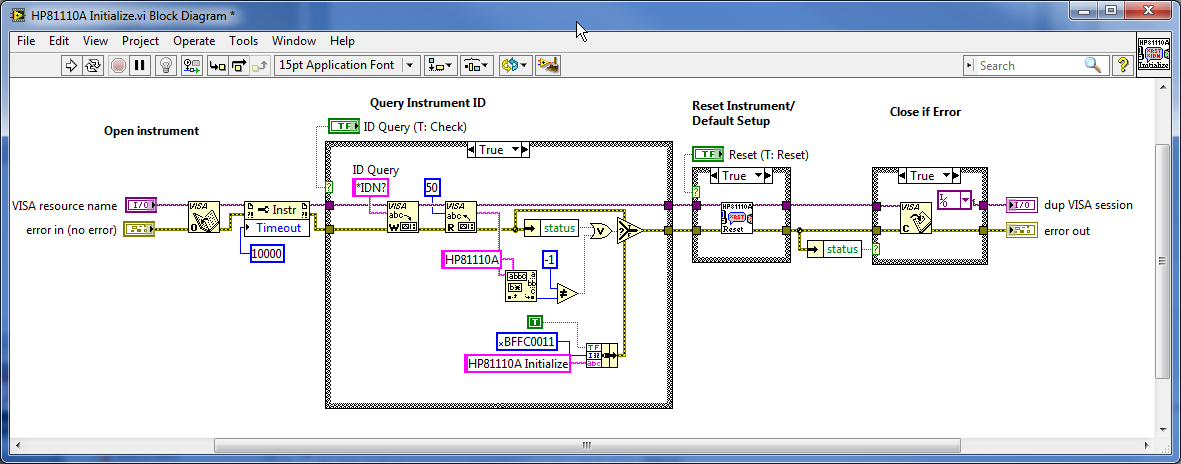Click next-case arrow on Reset case structure
The height and width of the screenshot is (464, 1181).
[x=768, y=176]
